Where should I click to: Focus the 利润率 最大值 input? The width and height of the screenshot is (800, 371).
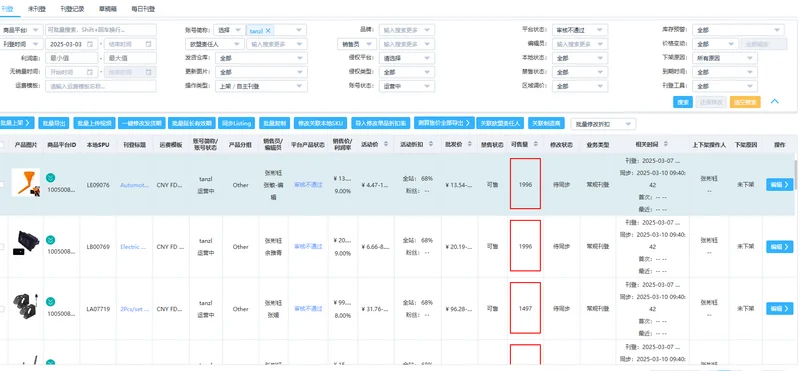[x=130, y=58]
